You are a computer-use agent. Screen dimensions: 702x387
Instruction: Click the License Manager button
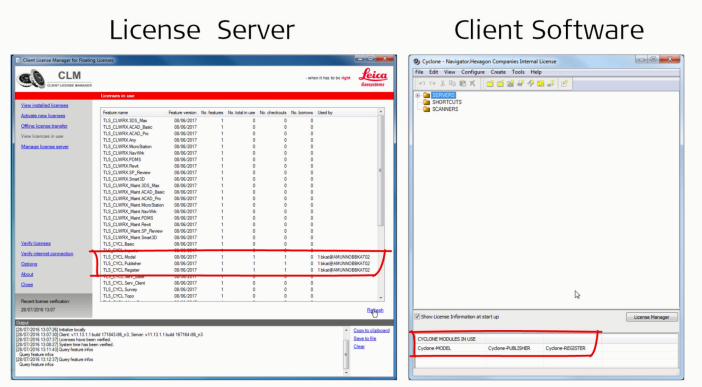point(651,317)
